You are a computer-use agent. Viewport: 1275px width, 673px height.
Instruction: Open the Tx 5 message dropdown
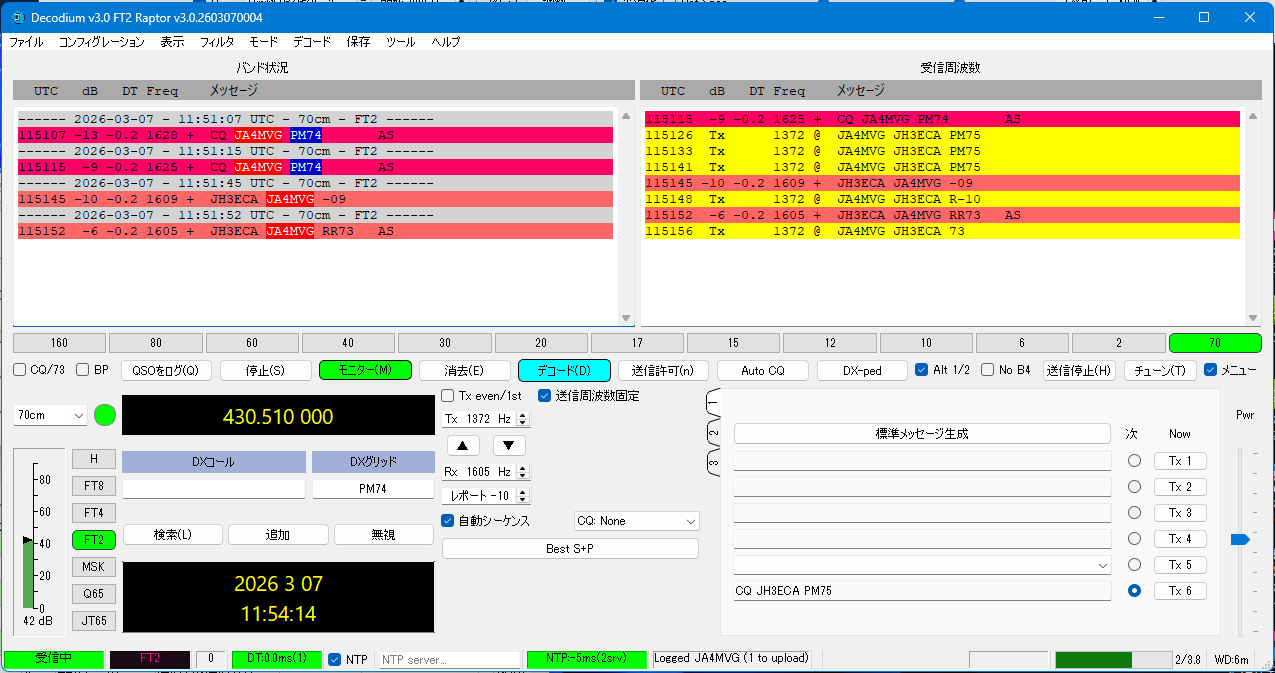pyautogui.click(x=1102, y=566)
